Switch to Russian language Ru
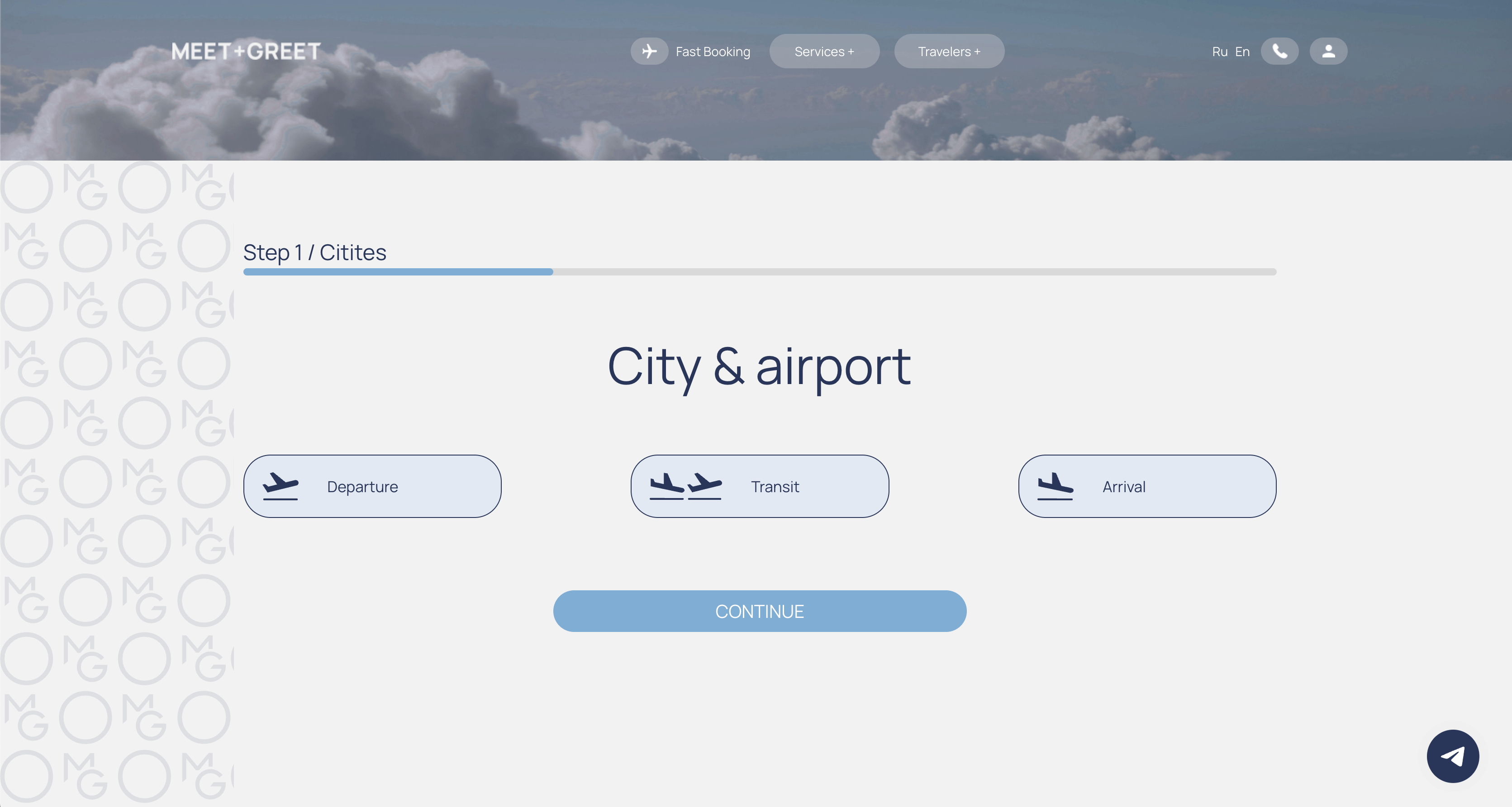1512x807 pixels. [x=1217, y=51]
